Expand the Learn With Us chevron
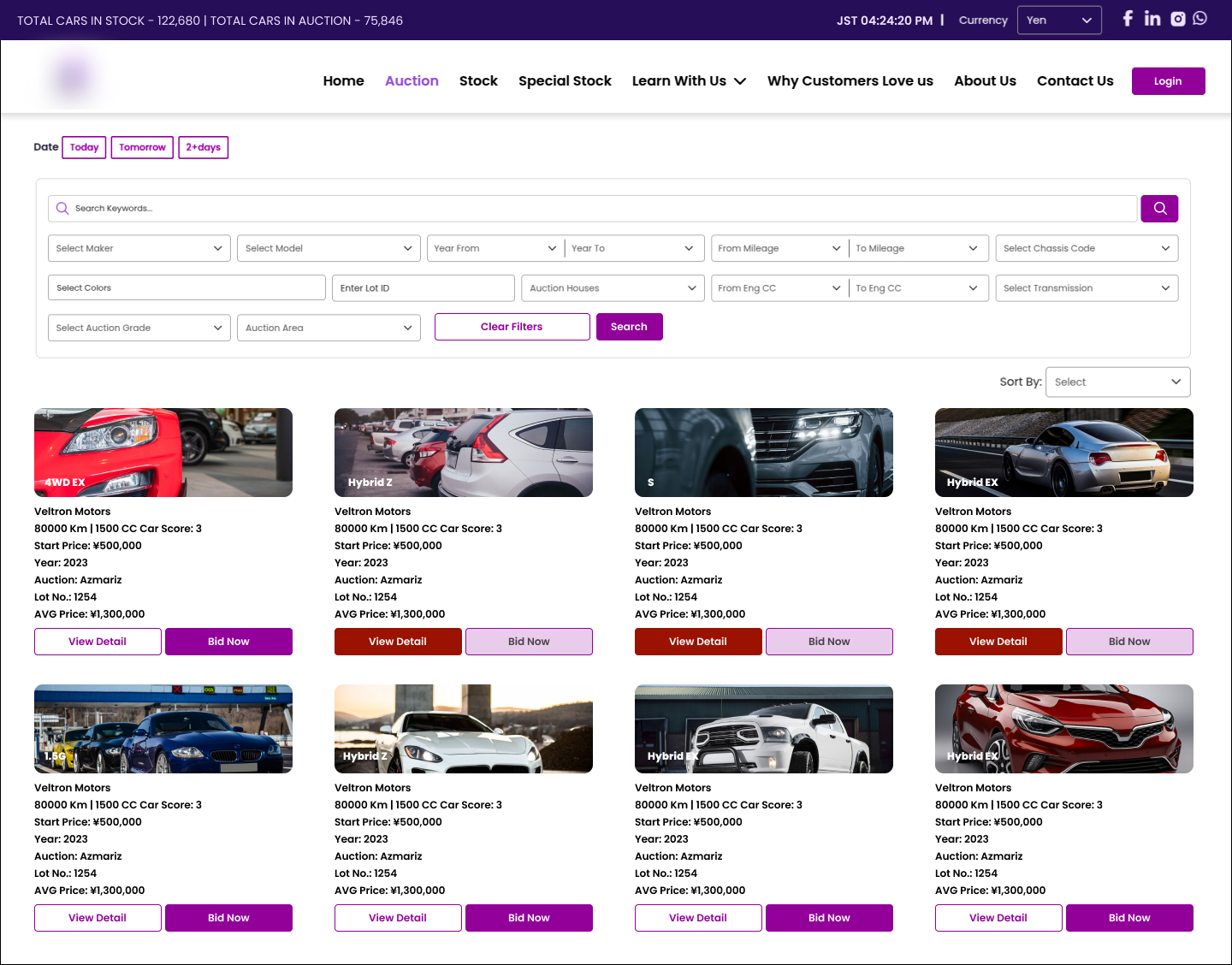 coord(740,81)
